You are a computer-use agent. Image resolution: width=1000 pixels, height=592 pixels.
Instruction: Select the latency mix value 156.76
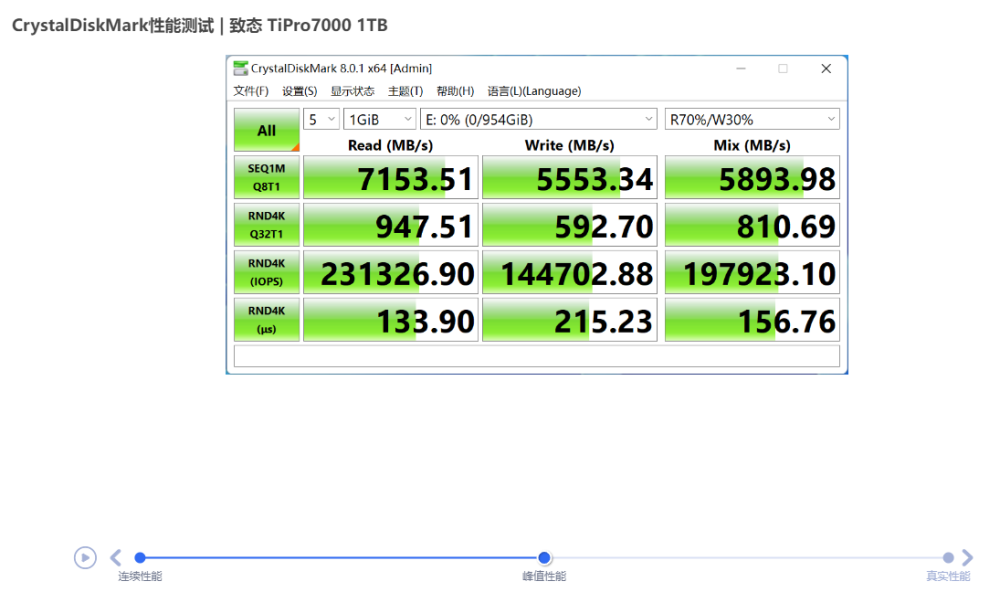click(752, 320)
